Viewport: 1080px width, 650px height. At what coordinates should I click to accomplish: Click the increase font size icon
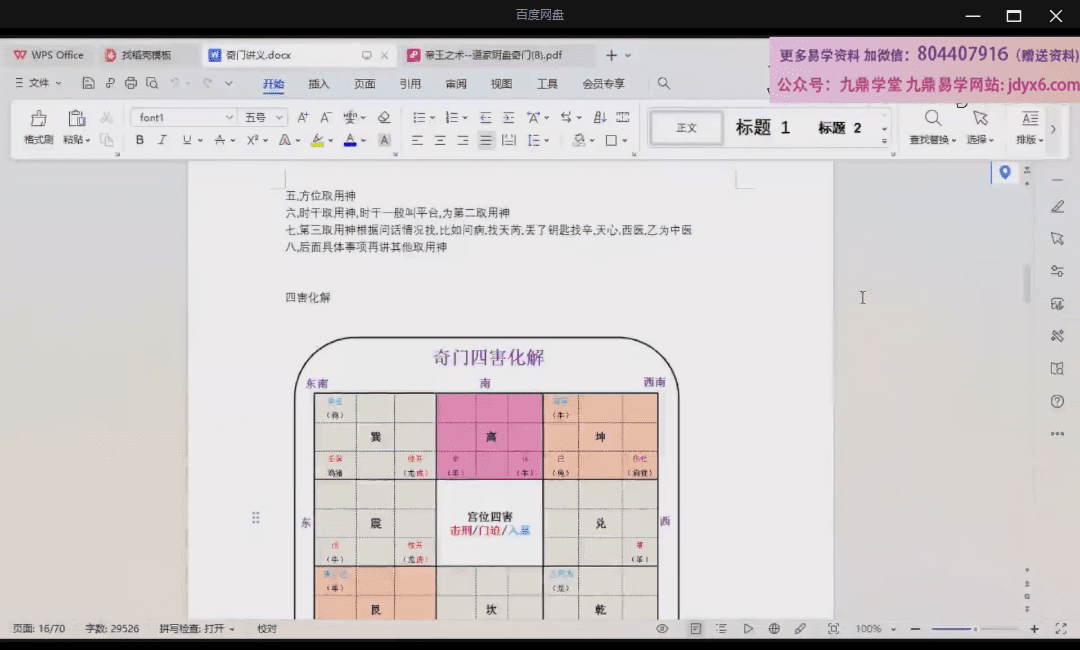pos(303,118)
